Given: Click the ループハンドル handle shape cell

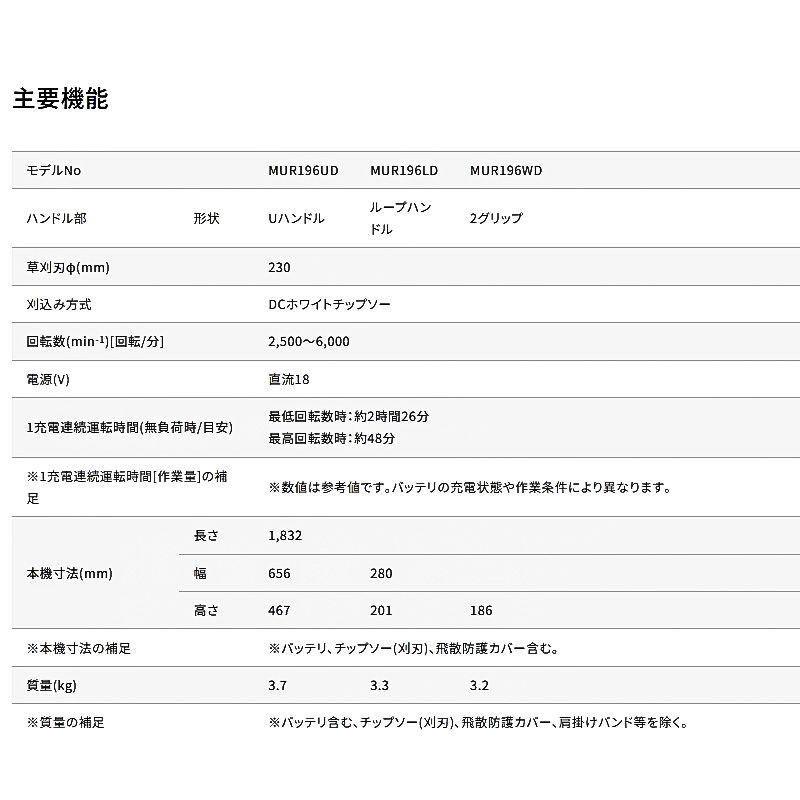Looking at the screenshot, I should 401,218.
